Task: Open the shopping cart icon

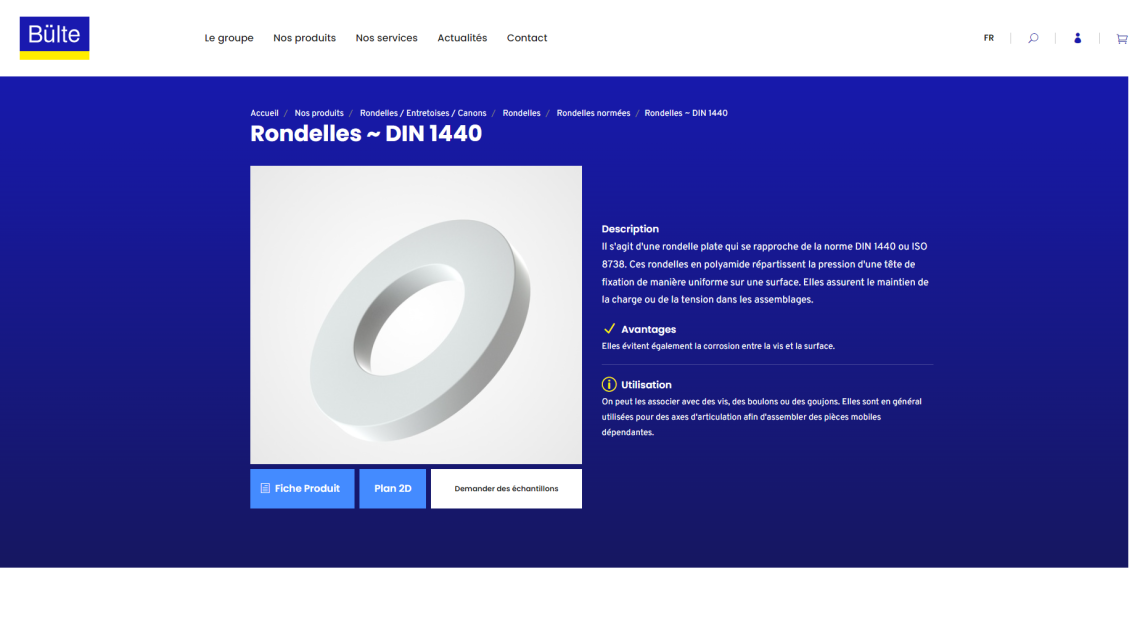Action: (1121, 39)
